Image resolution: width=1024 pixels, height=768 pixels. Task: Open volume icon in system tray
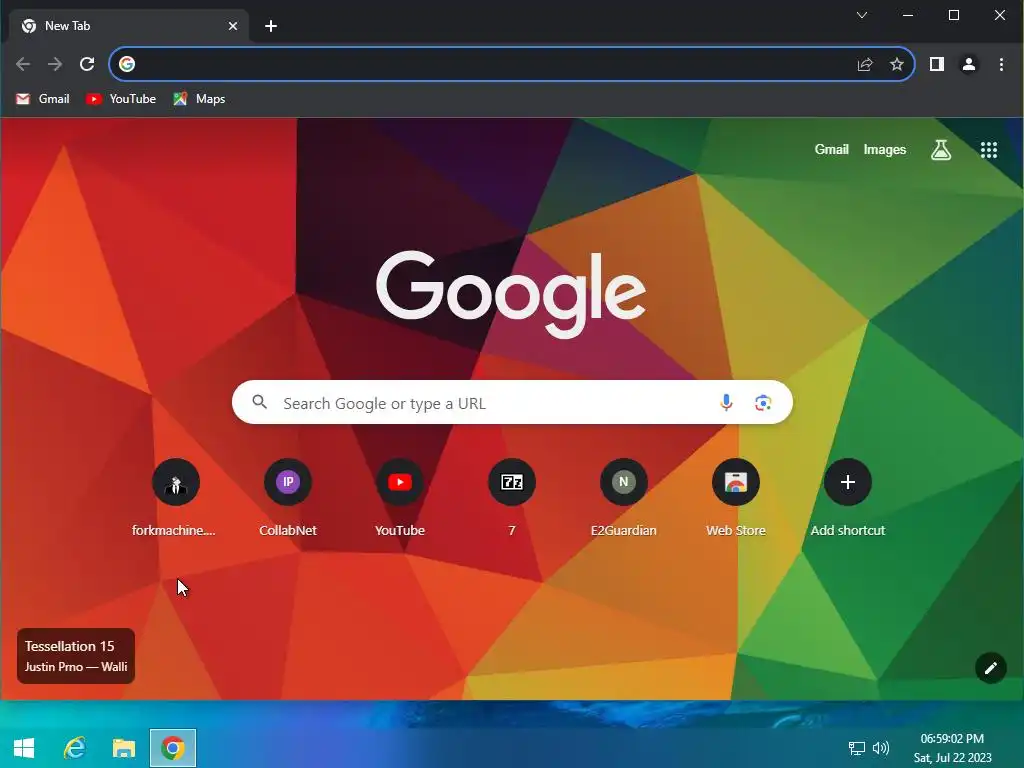(x=880, y=748)
